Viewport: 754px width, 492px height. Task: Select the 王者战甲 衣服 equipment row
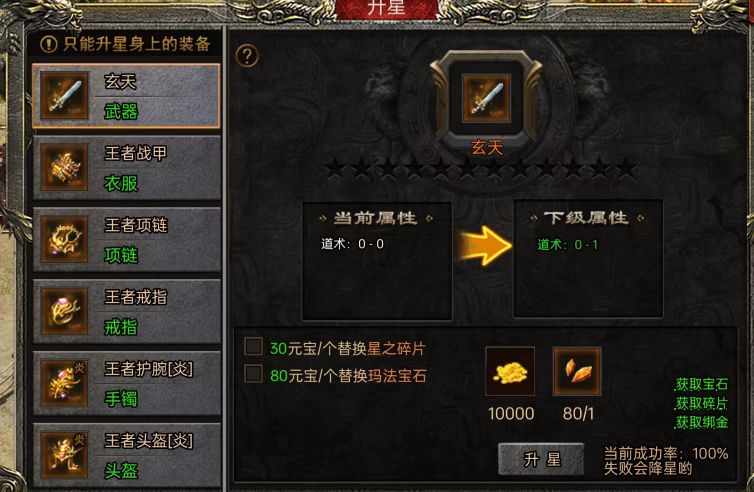click(x=126, y=168)
